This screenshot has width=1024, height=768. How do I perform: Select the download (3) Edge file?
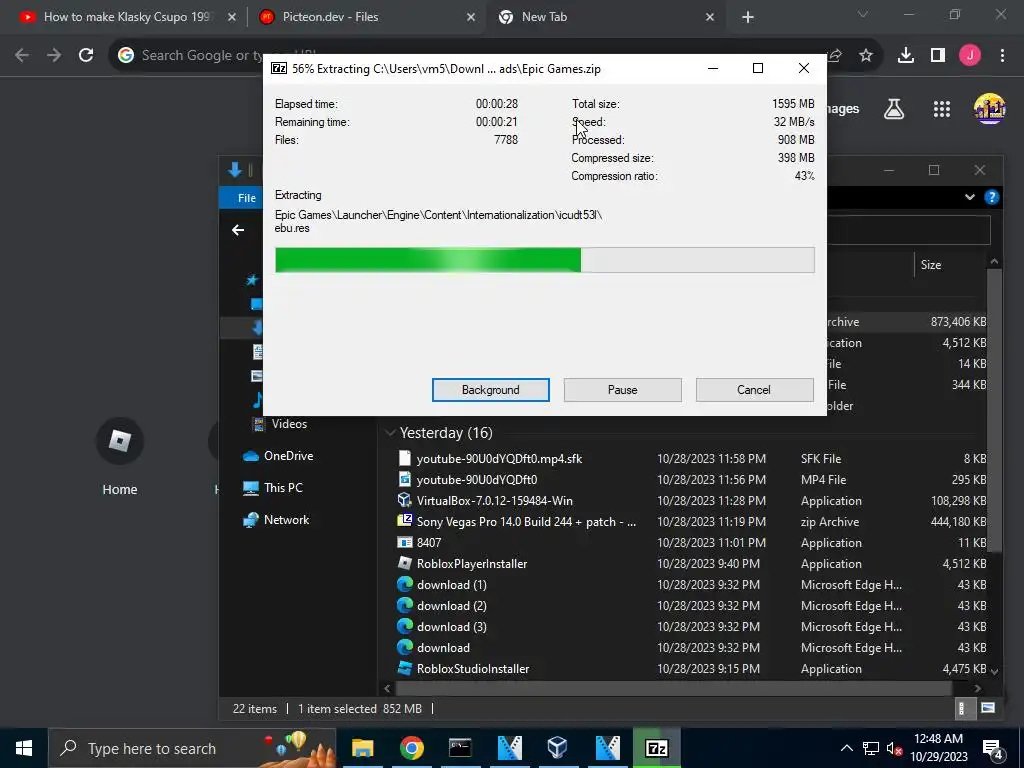point(451,626)
